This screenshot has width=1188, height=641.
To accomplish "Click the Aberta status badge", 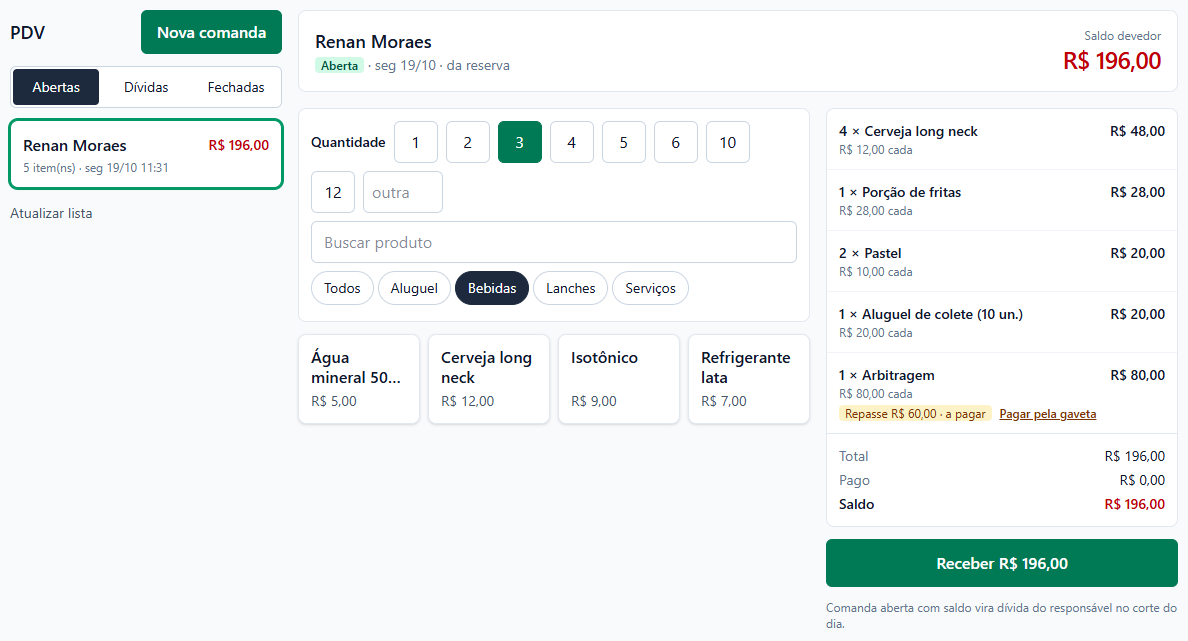I will pos(339,66).
